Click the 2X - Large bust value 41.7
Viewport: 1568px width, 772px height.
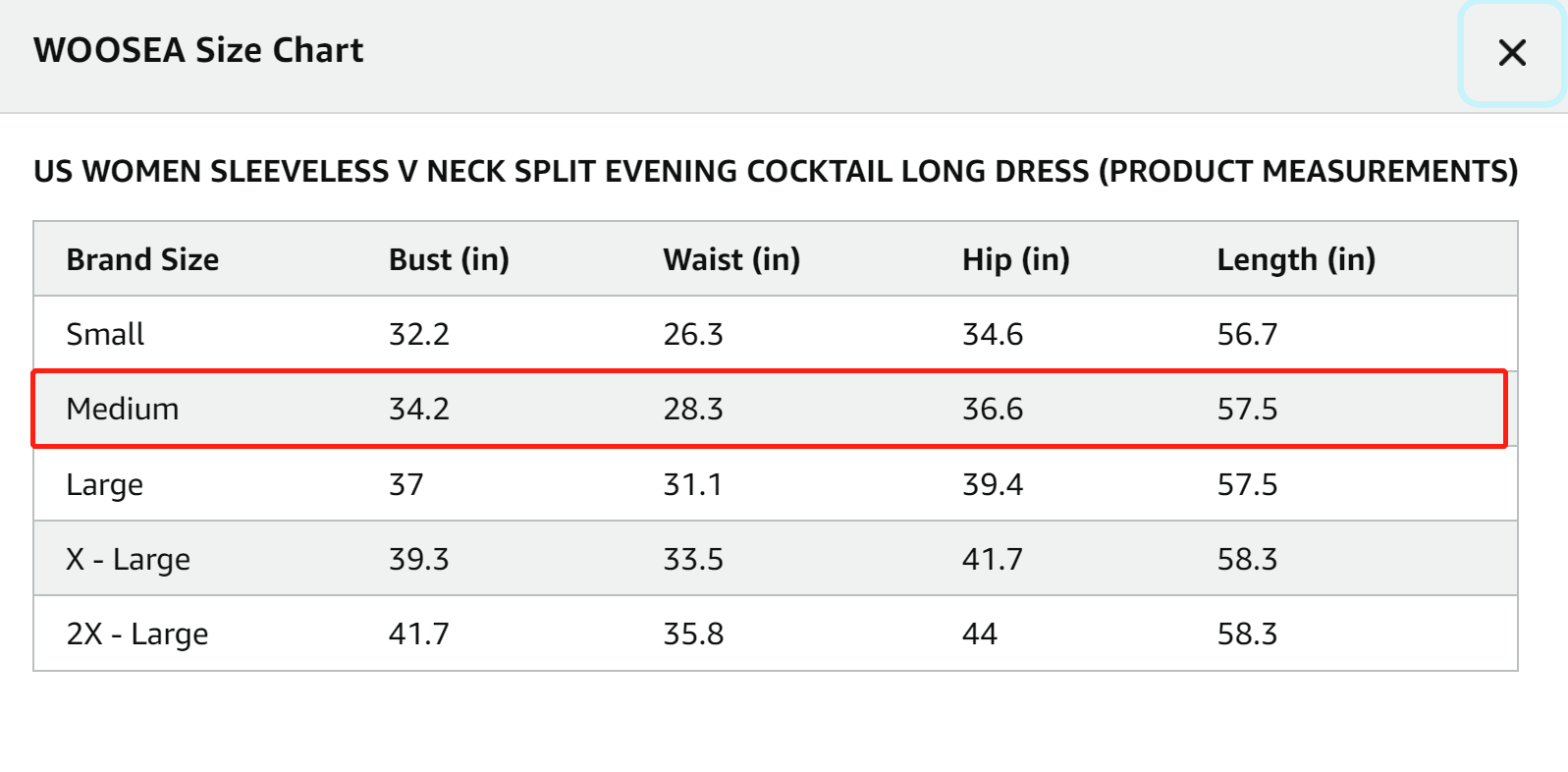[419, 634]
